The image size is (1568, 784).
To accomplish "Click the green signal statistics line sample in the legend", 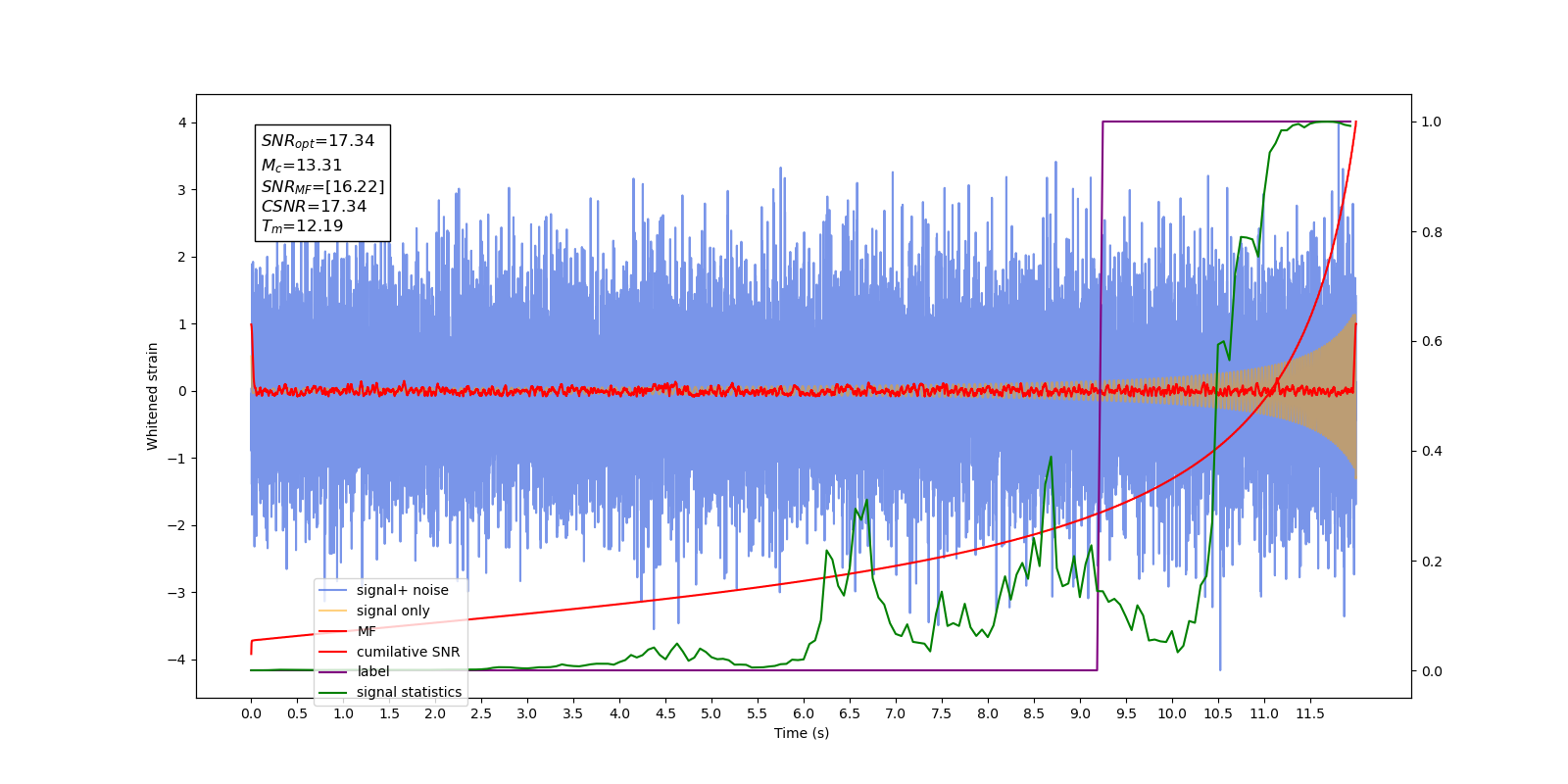I will pos(334,692).
